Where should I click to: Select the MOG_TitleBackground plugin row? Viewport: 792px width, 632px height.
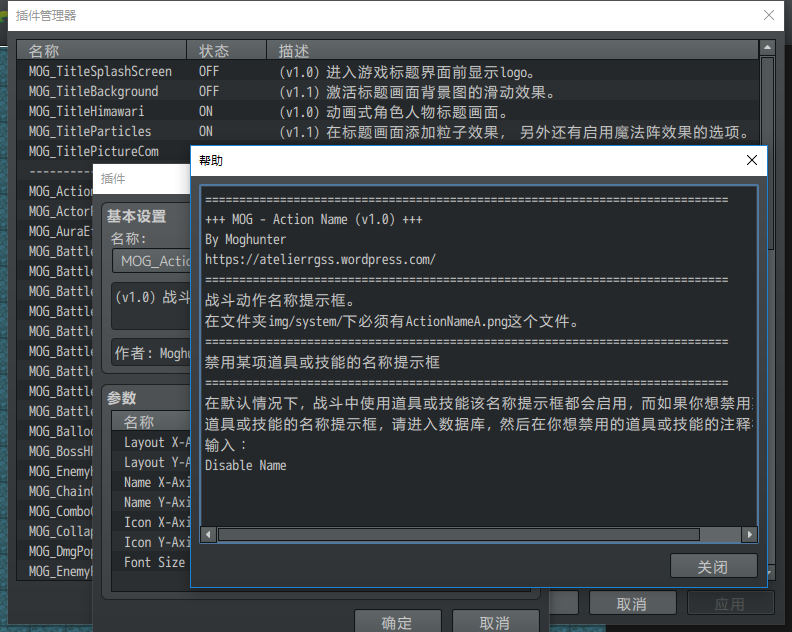tap(387, 91)
